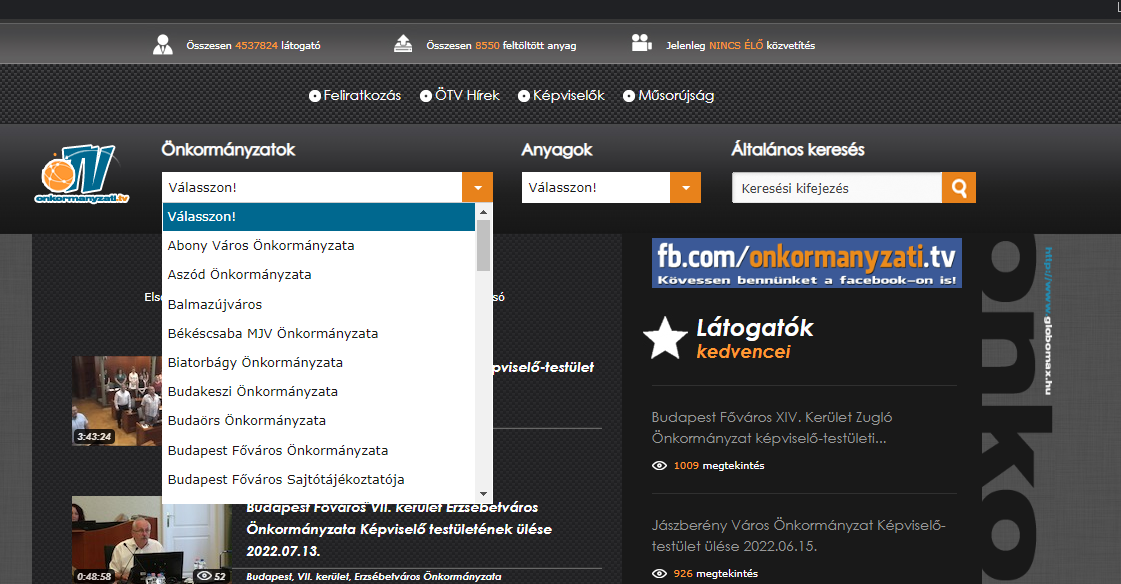Image resolution: width=1121 pixels, height=584 pixels.
Task: Click the eye icon beside 1009 megtekintés
Action: [x=659, y=465]
